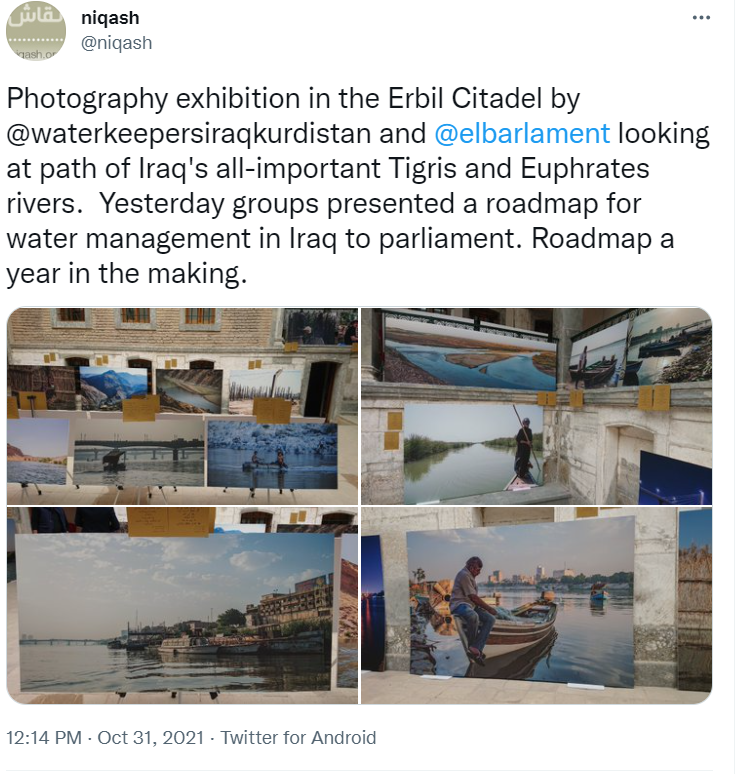
Task: Click the yellow note above riverside print
Action: [x=171, y=521]
